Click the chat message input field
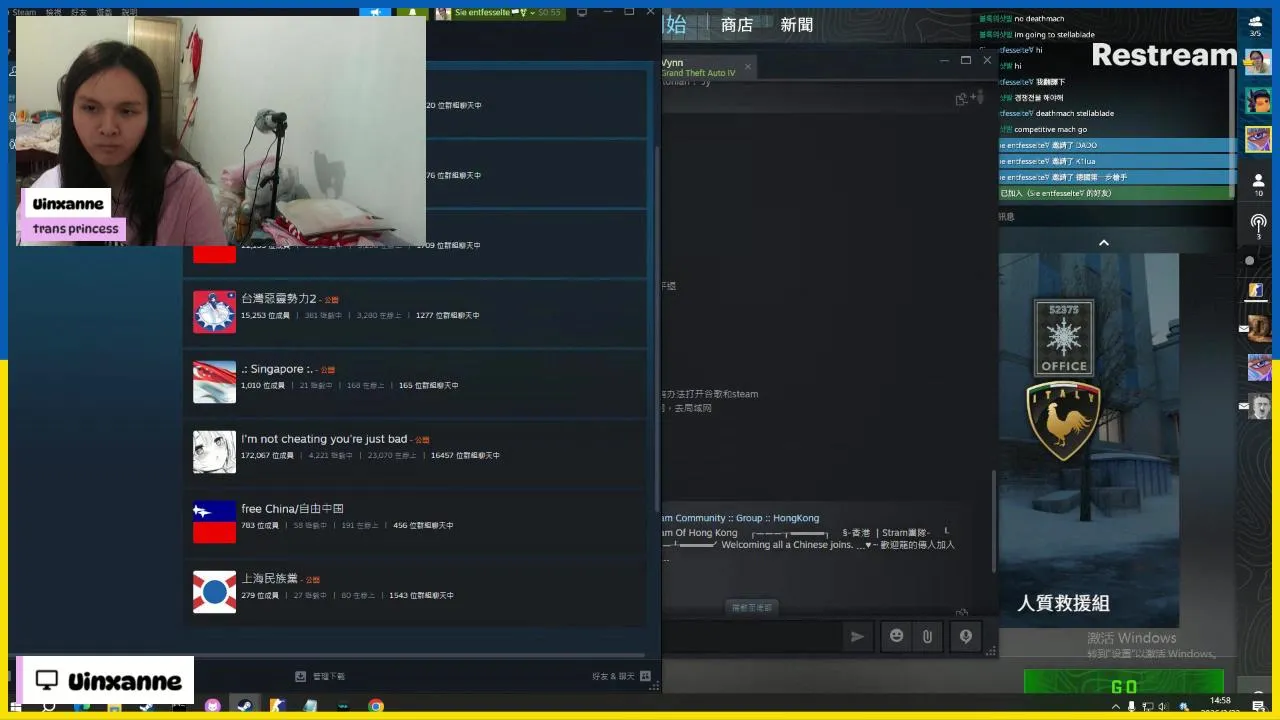 tap(750, 636)
